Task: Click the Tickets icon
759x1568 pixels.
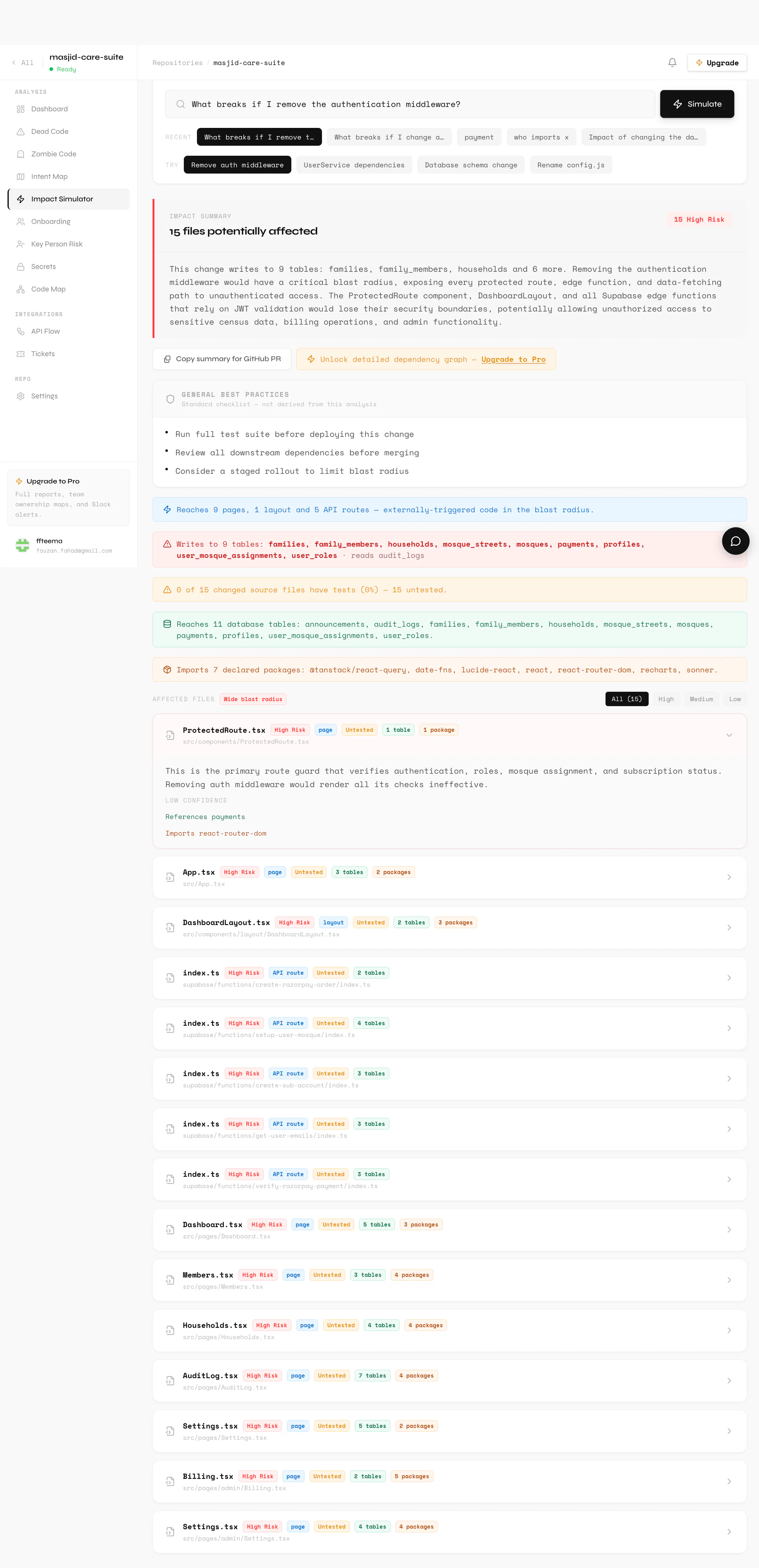Action: [x=21, y=354]
